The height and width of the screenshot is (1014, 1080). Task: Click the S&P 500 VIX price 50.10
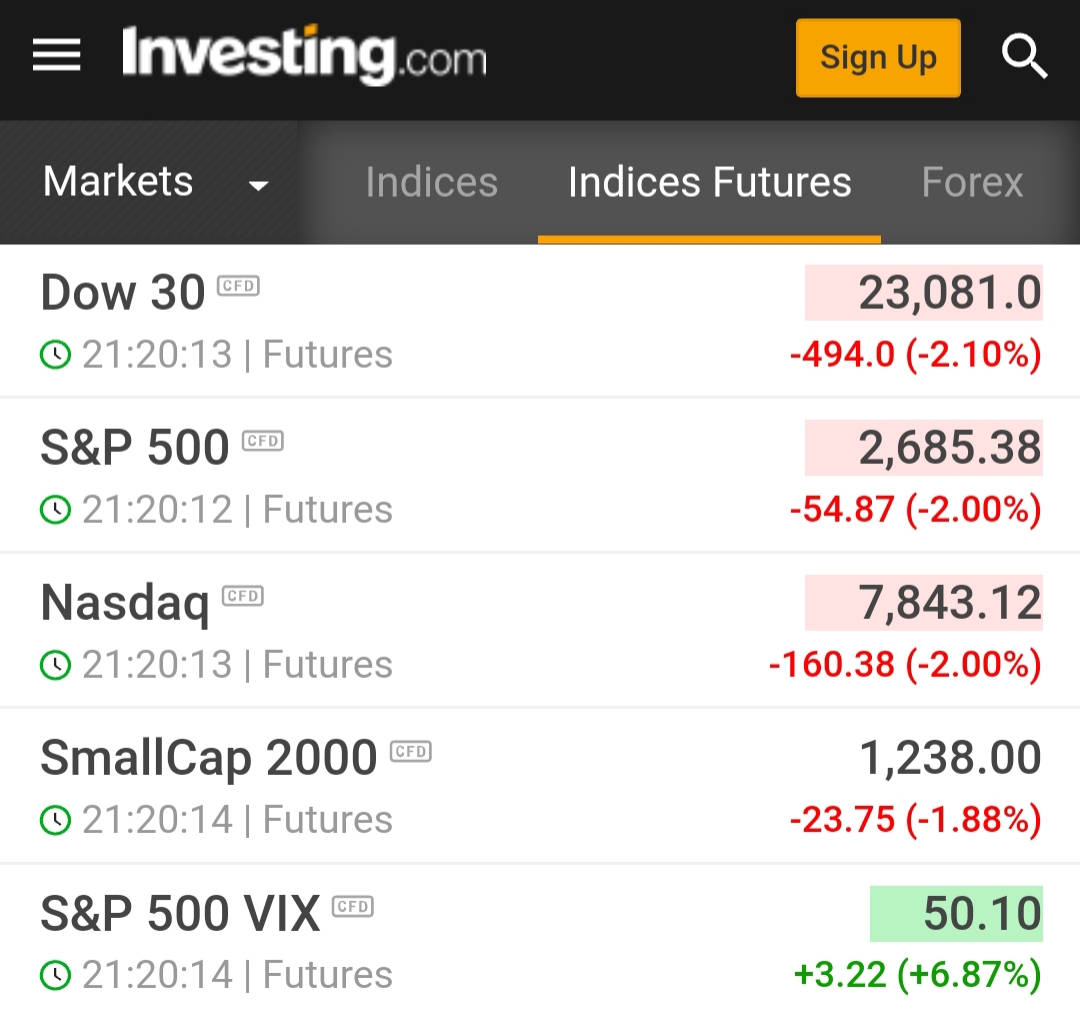coord(956,914)
